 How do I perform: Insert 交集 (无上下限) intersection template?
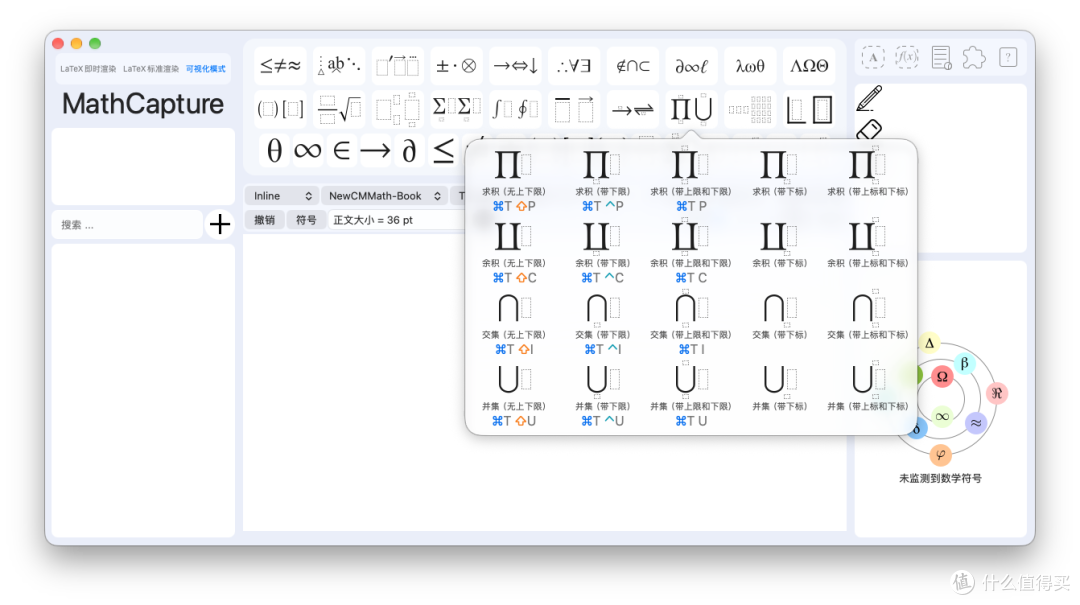514,324
